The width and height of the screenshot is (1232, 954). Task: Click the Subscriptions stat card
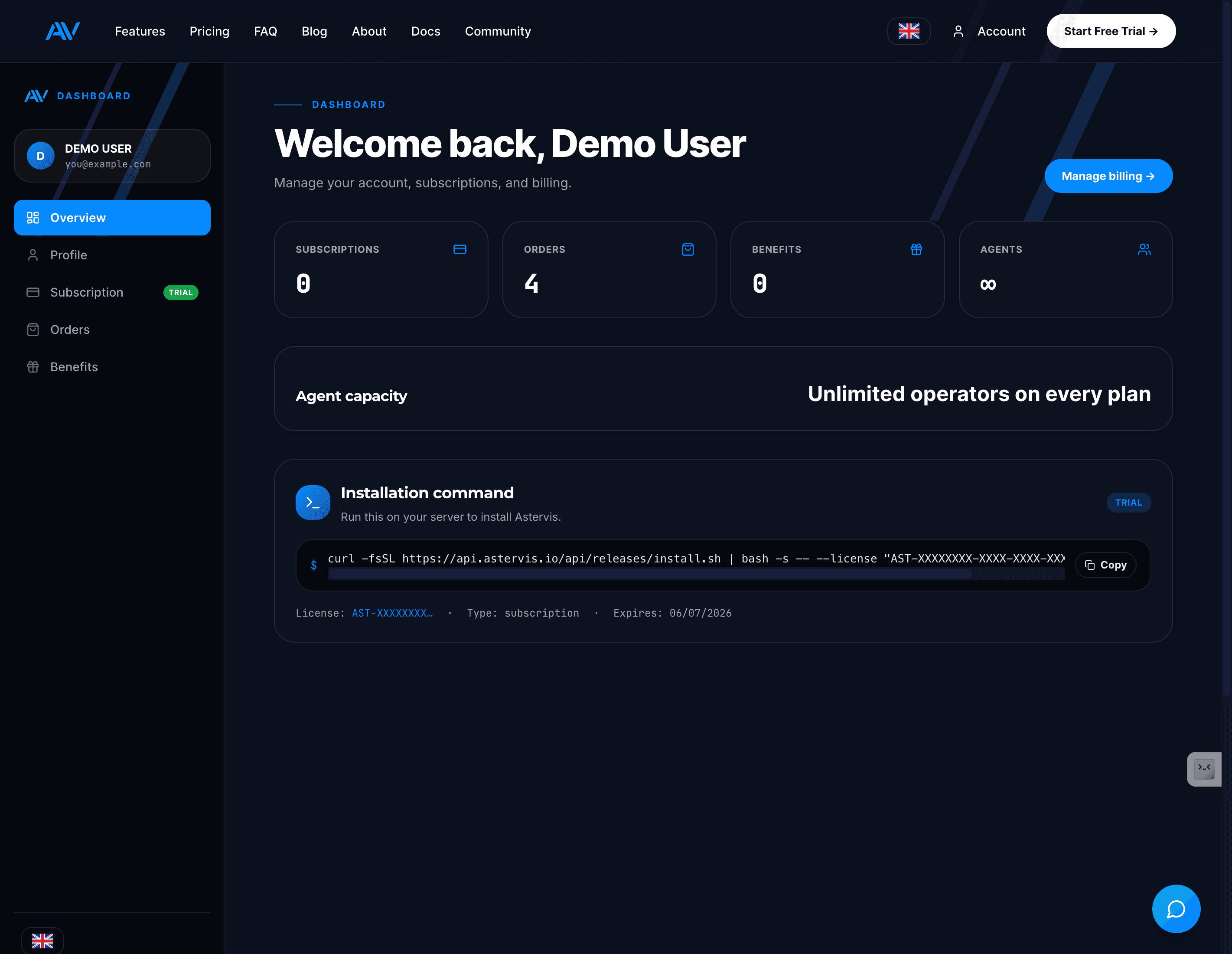(x=381, y=270)
